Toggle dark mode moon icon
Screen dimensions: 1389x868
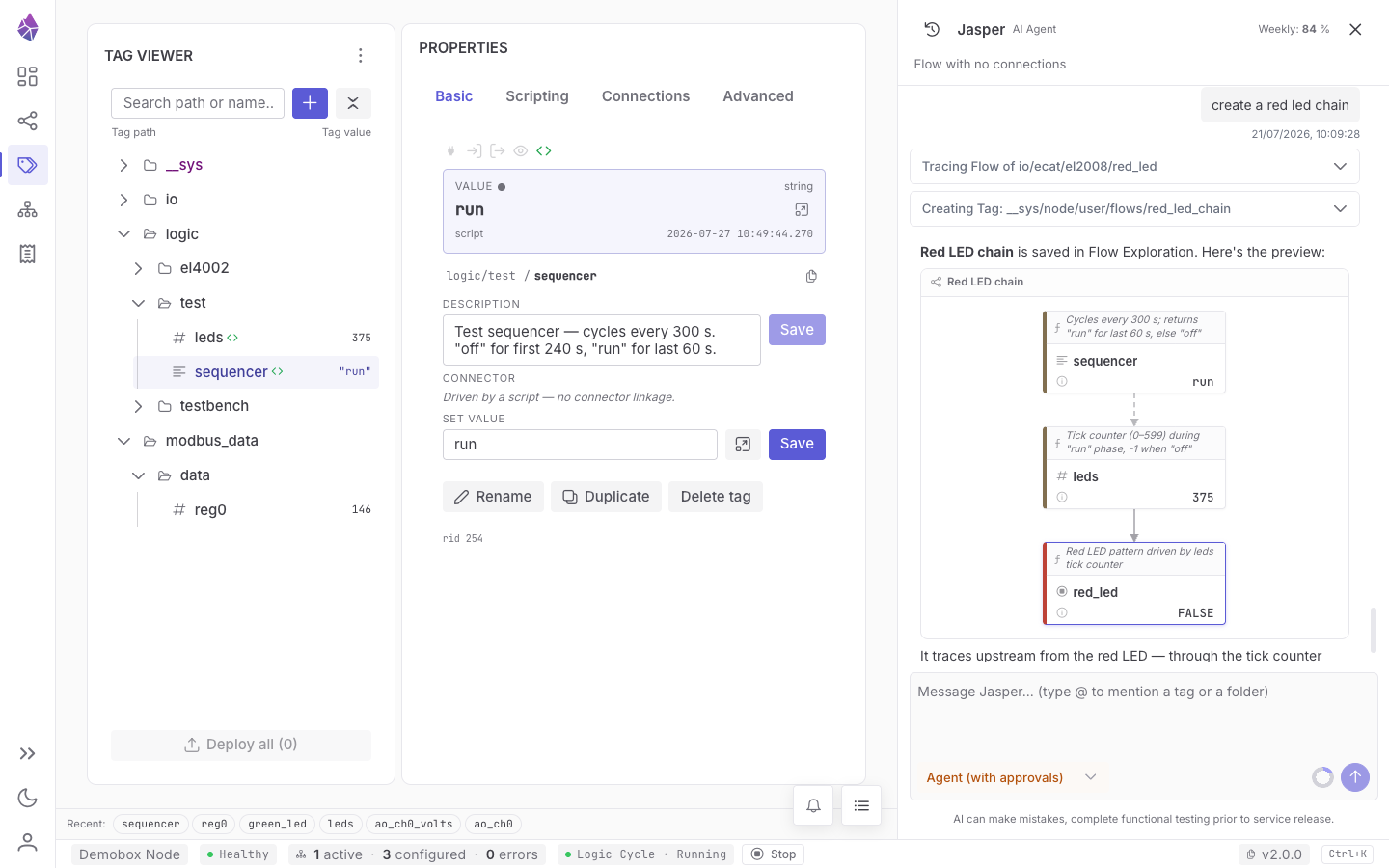point(27,798)
